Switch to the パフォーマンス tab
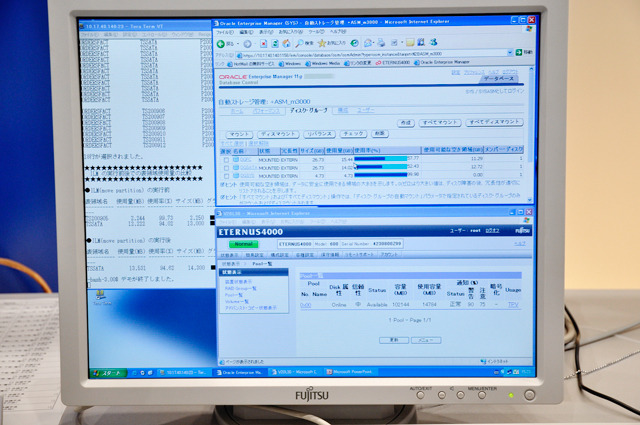Screen dimensions: 640x425 (266, 111)
